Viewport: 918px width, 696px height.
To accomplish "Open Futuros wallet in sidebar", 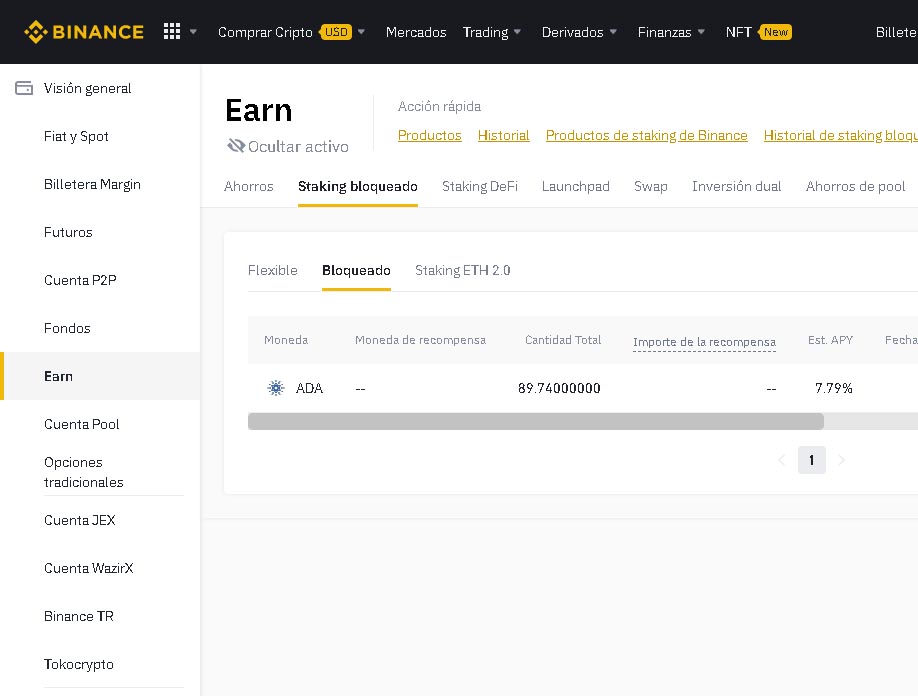I will [x=68, y=232].
